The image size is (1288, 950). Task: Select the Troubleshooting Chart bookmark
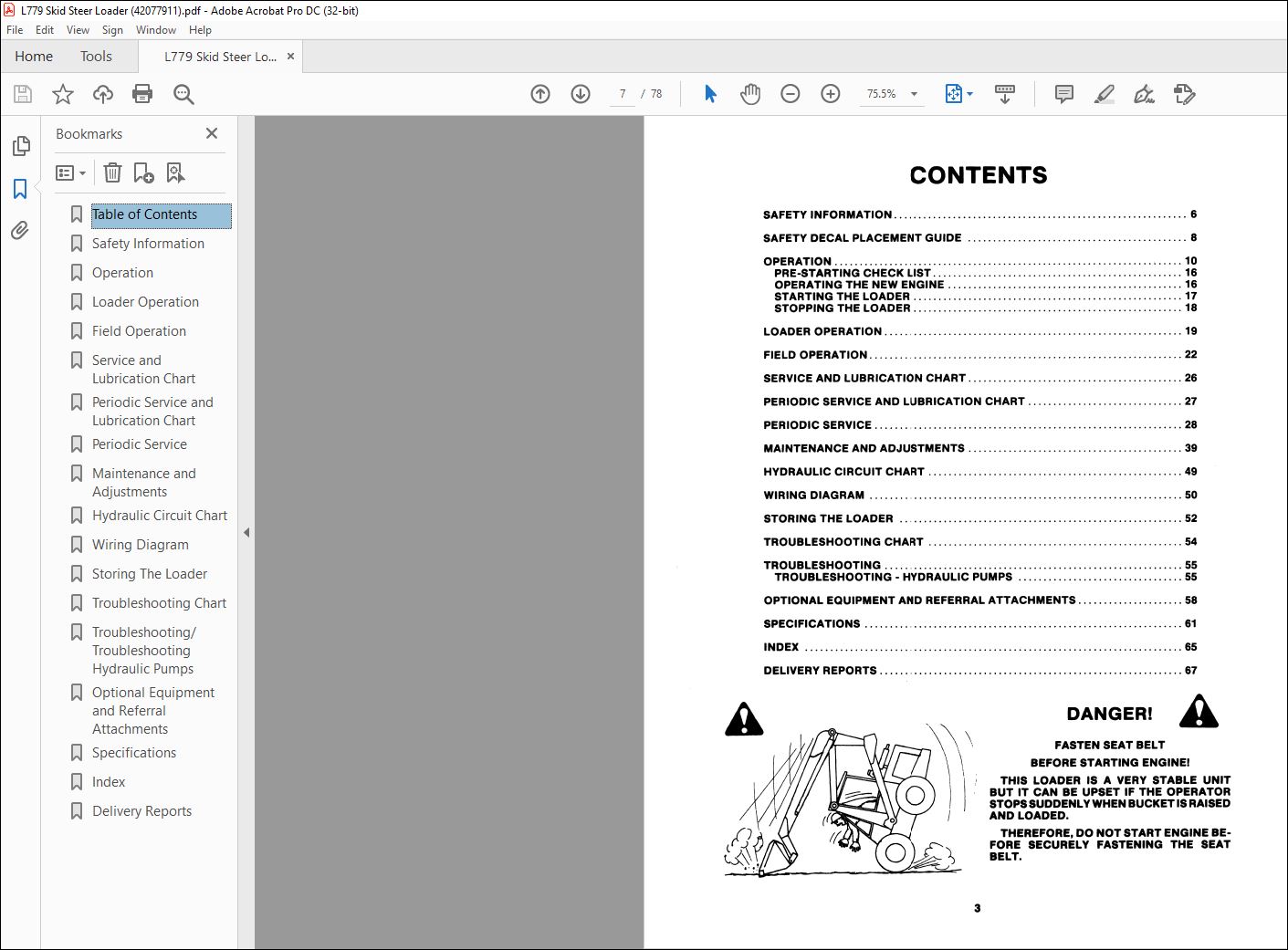coord(159,603)
